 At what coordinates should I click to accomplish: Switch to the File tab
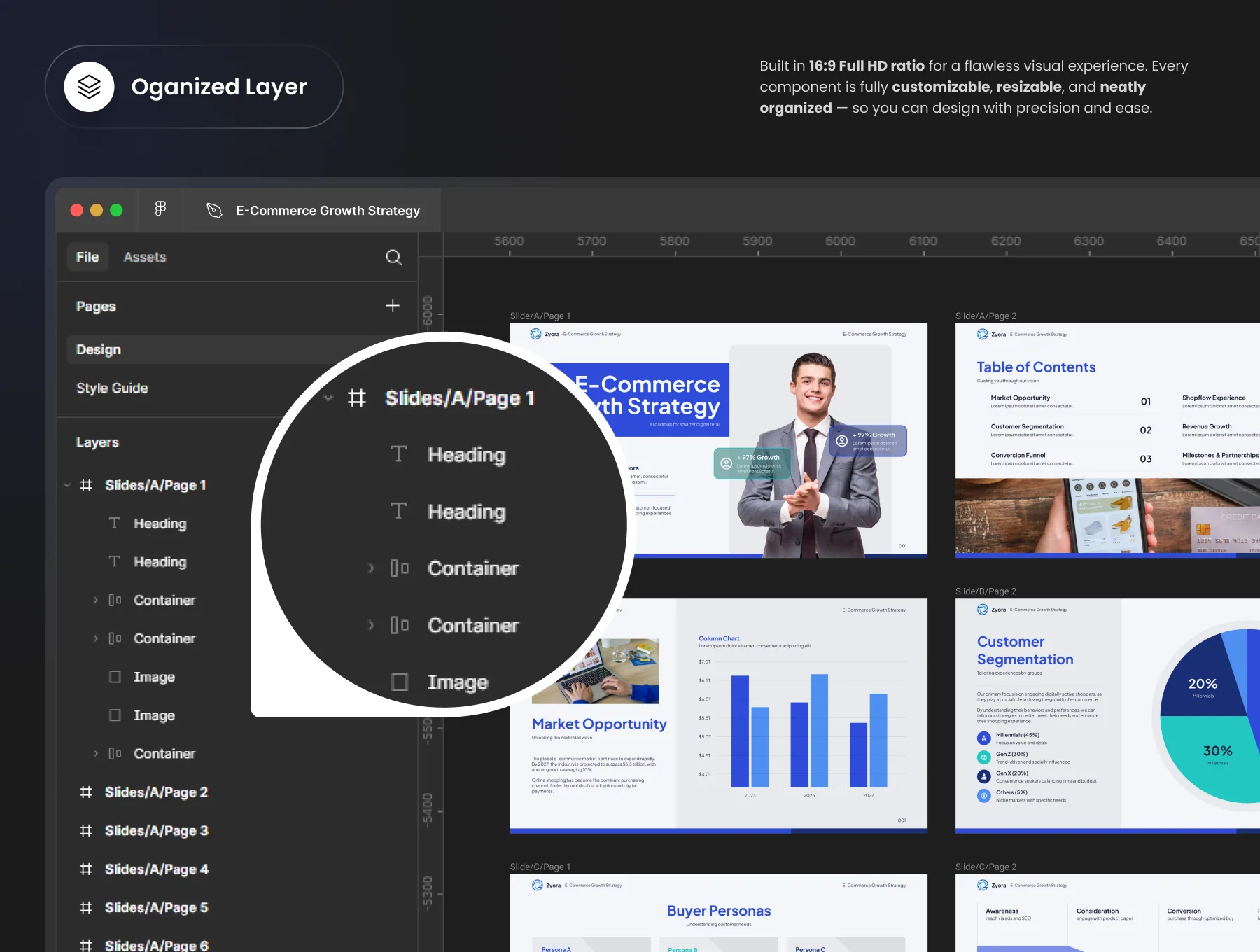pyautogui.click(x=87, y=258)
